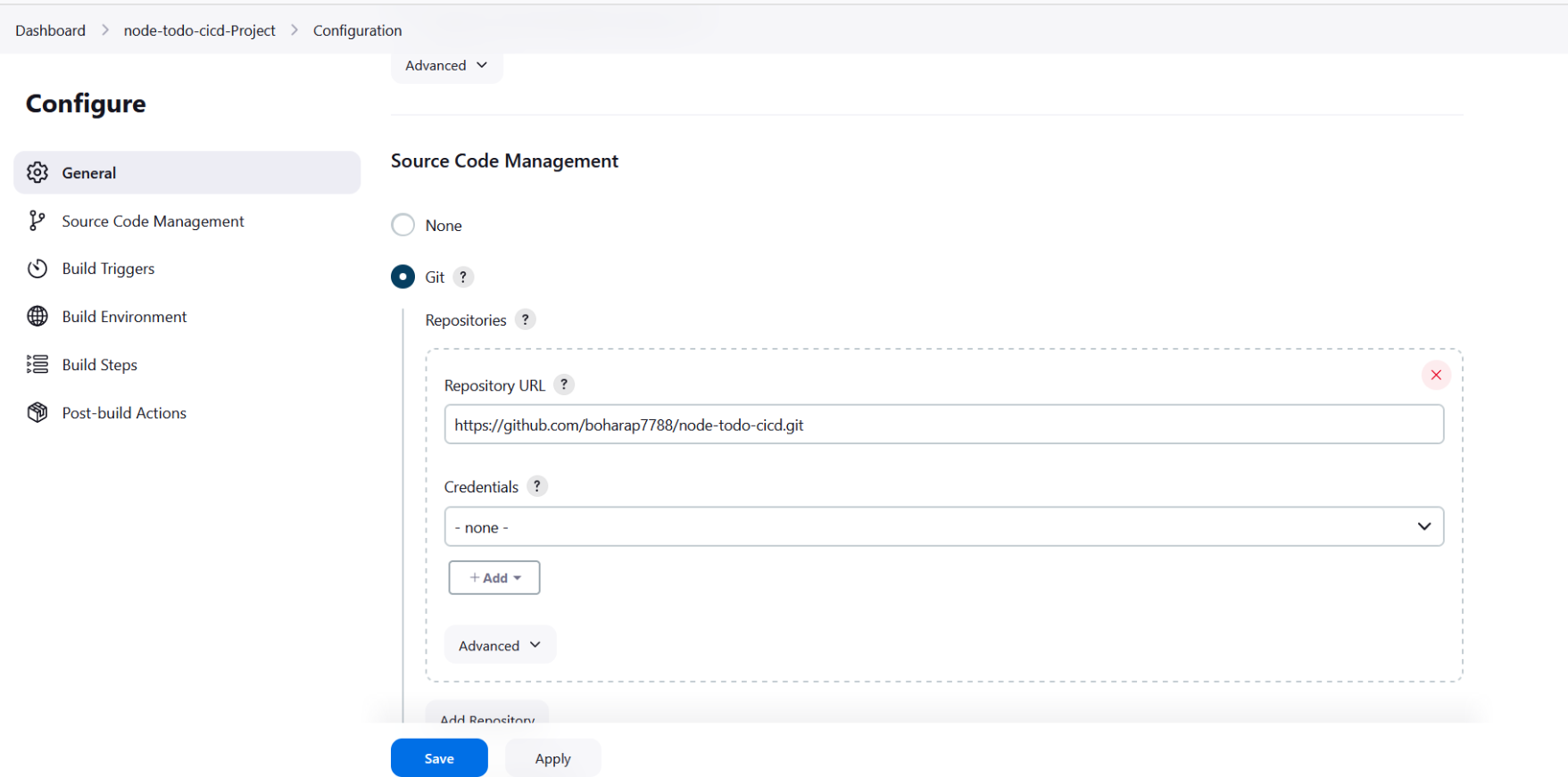
Task: Click the Build Triggers clock icon
Action: pos(37,269)
